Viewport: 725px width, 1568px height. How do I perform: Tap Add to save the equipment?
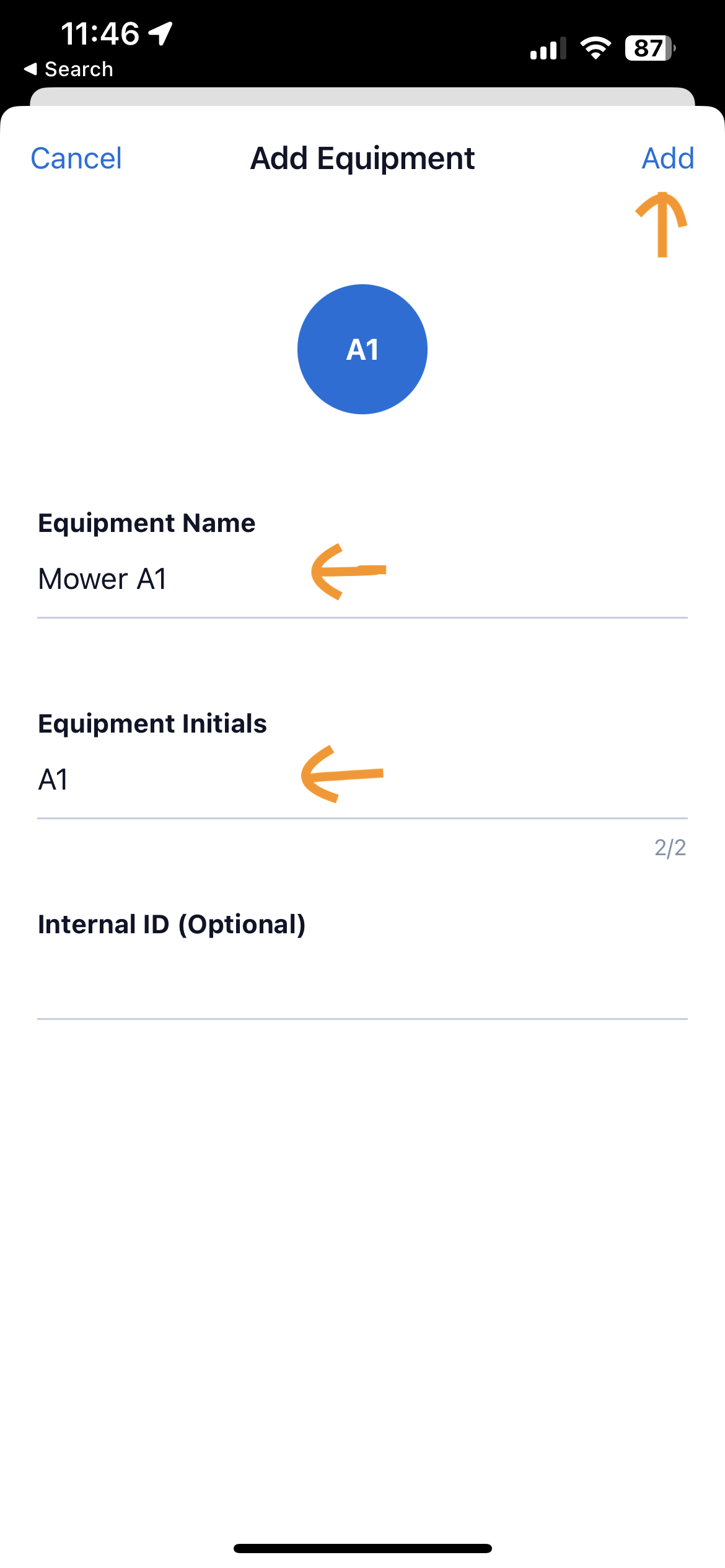tap(667, 159)
